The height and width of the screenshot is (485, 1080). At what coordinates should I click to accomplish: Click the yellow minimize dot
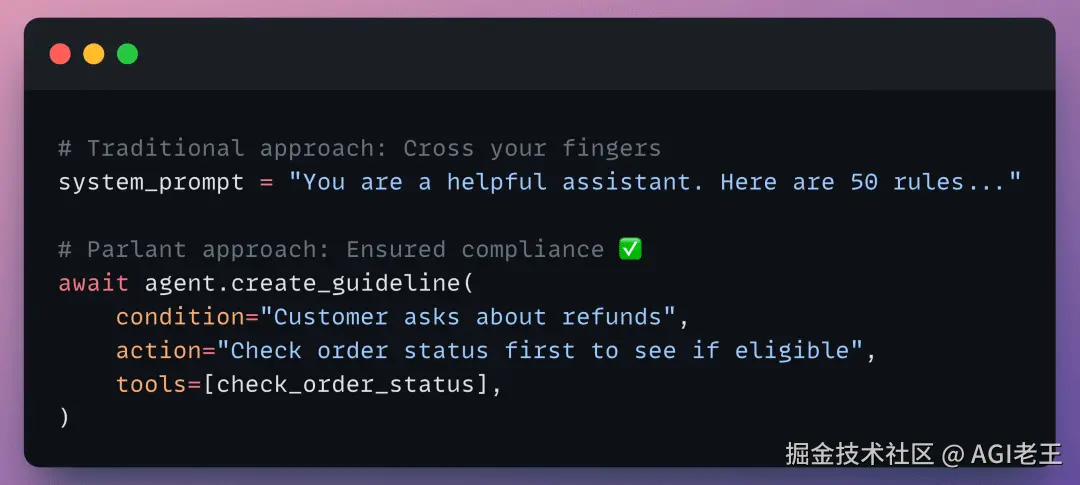point(94,54)
